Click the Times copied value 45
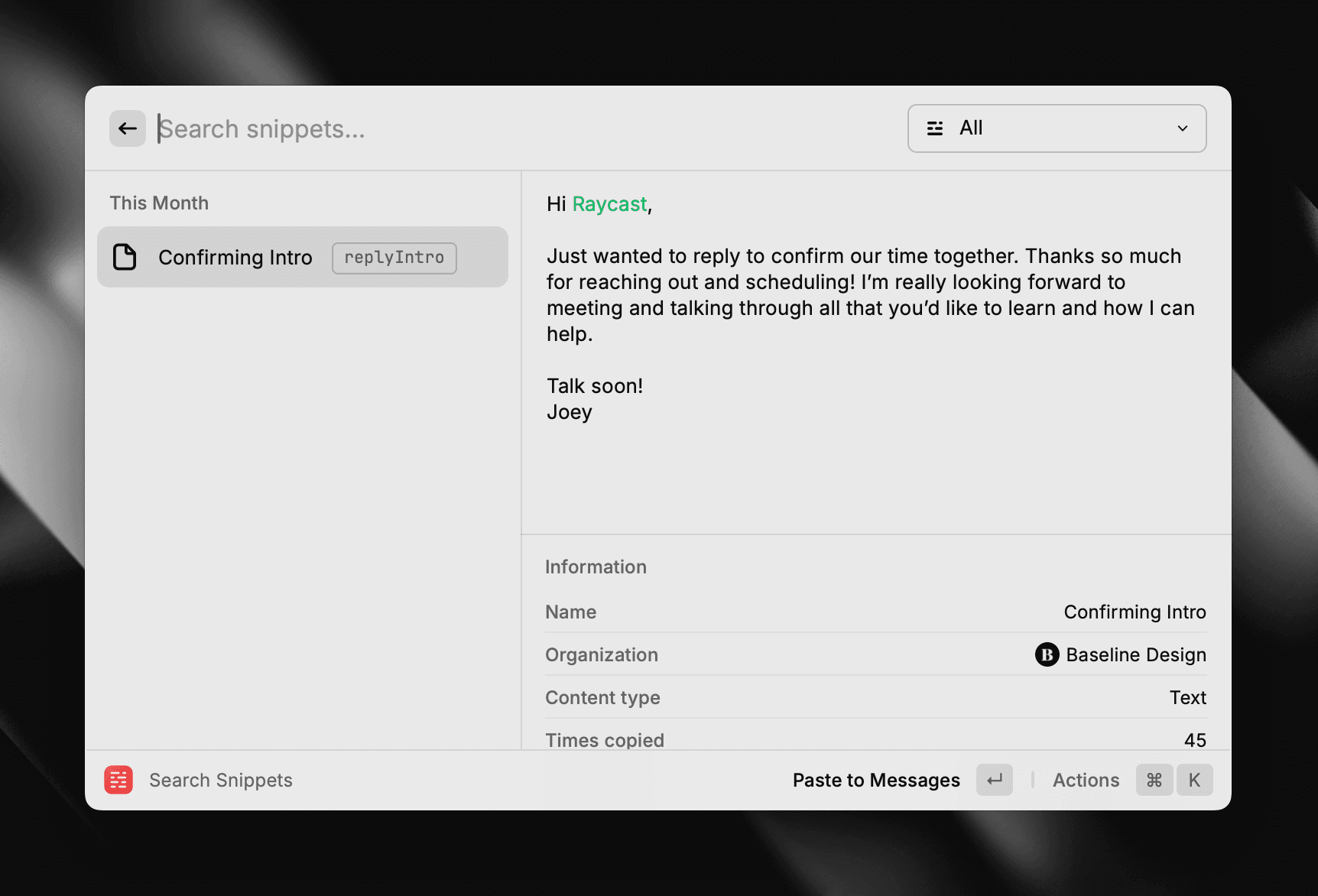1318x896 pixels. coord(1195,740)
